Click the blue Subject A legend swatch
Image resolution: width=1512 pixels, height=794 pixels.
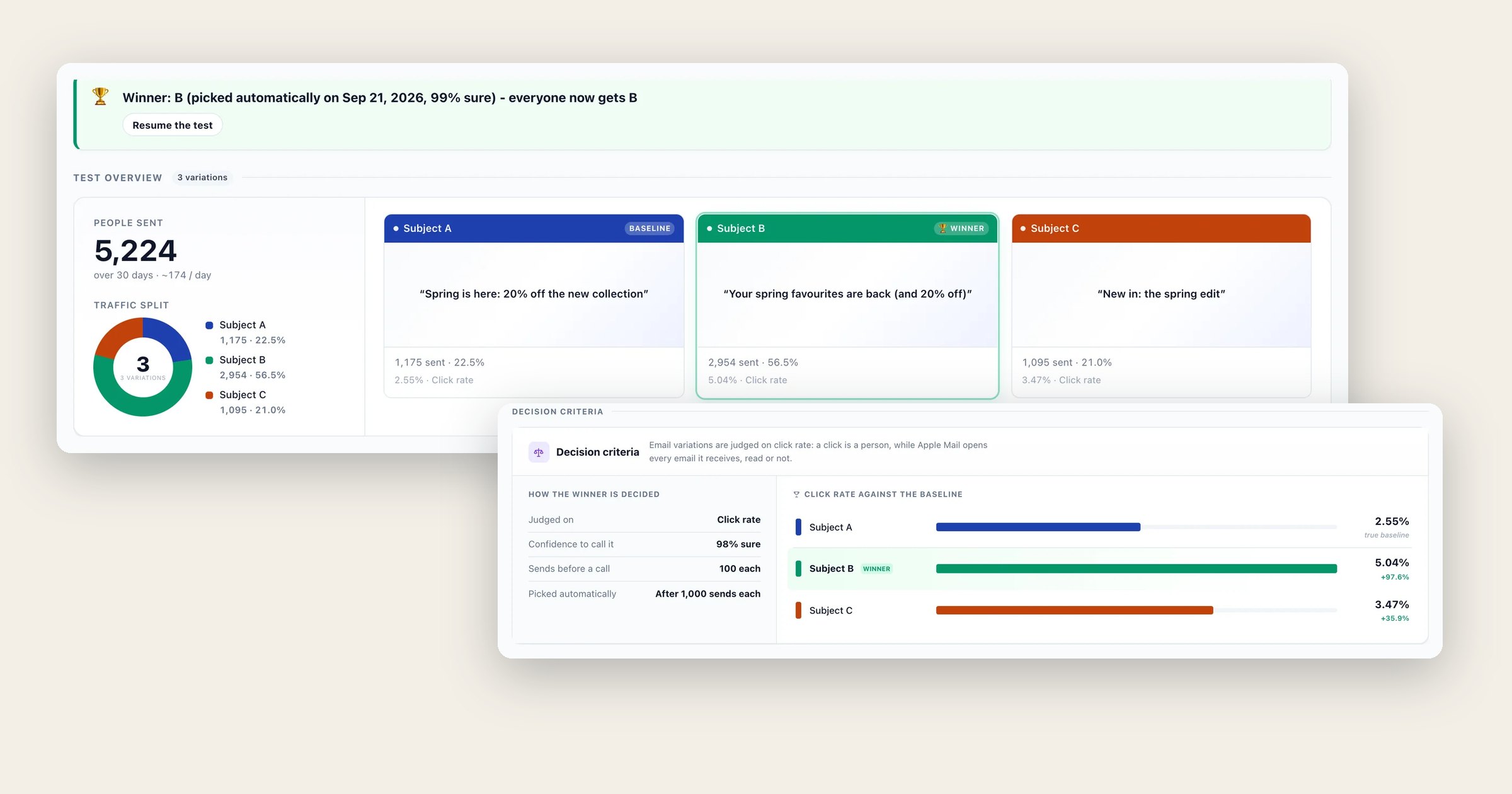tap(209, 325)
